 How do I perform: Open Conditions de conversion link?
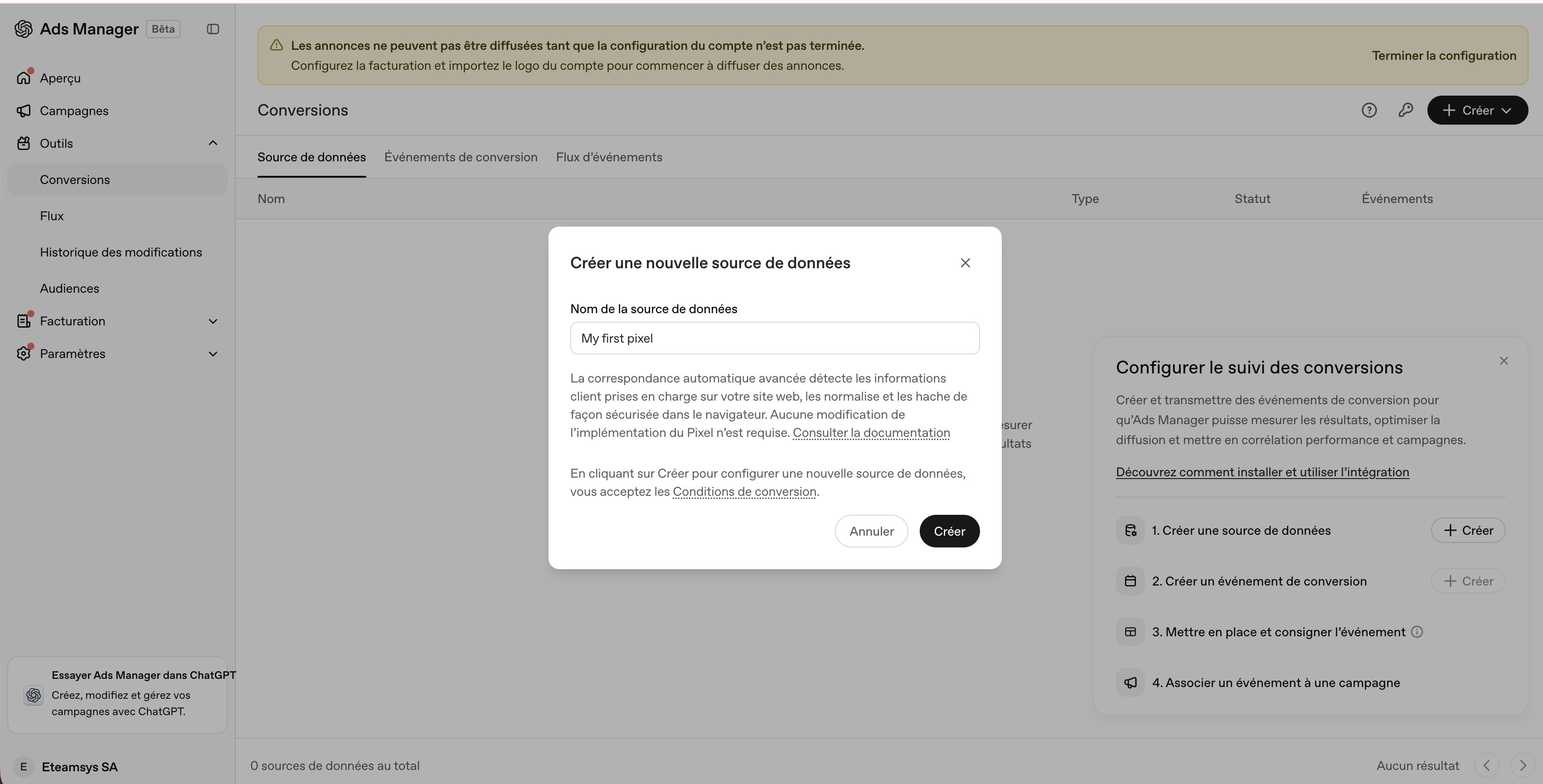[x=745, y=492]
